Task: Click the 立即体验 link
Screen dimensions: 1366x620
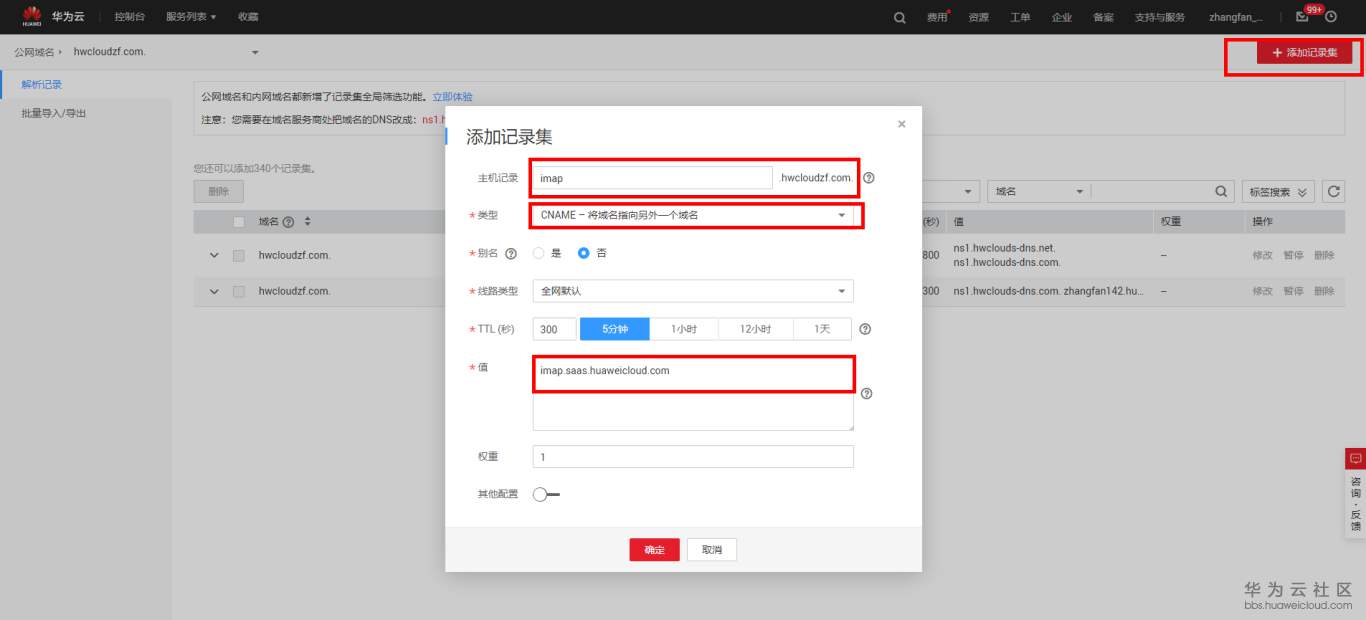Action: 452,97
